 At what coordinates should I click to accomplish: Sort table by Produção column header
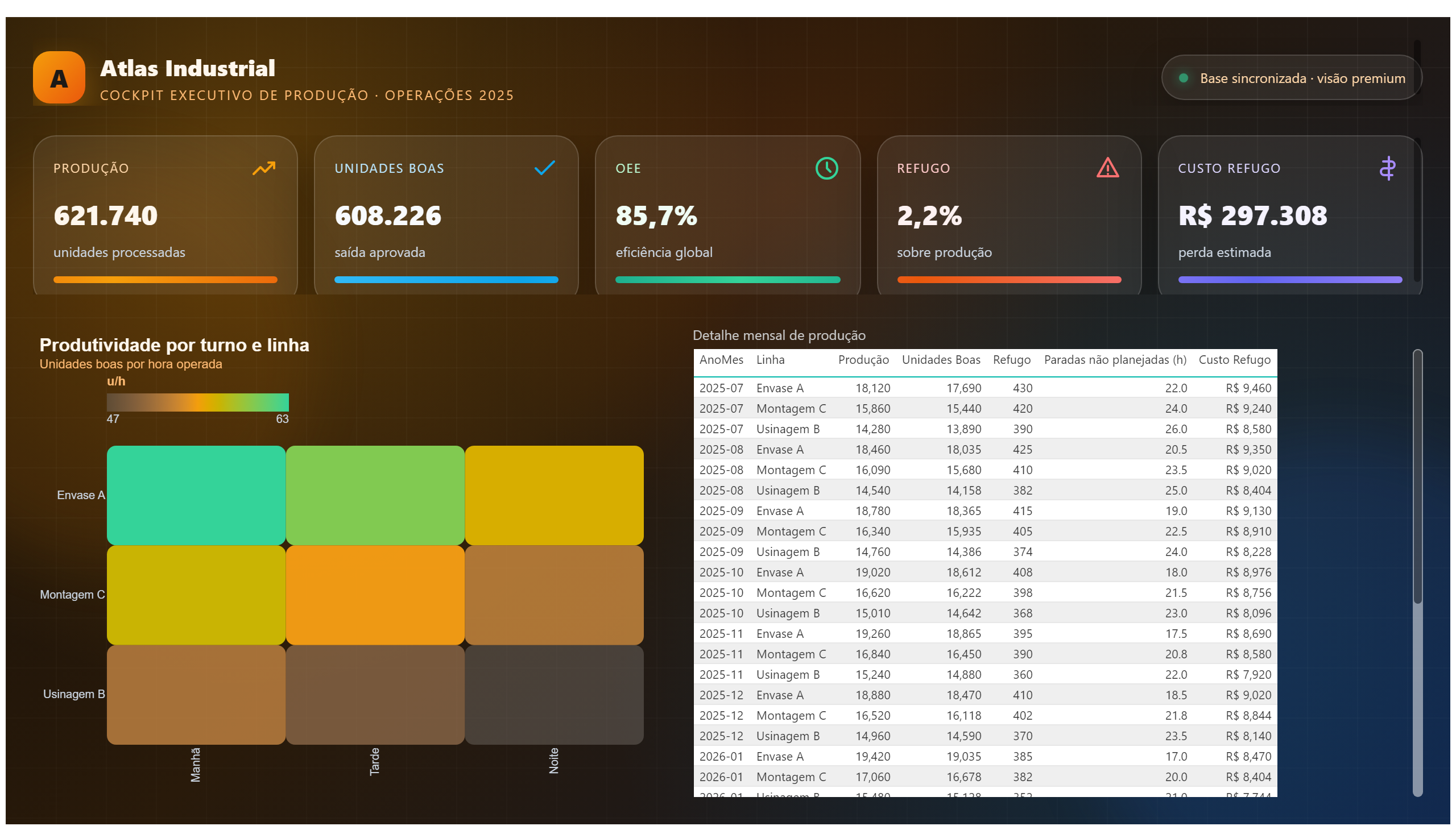click(x=863, y=360)
